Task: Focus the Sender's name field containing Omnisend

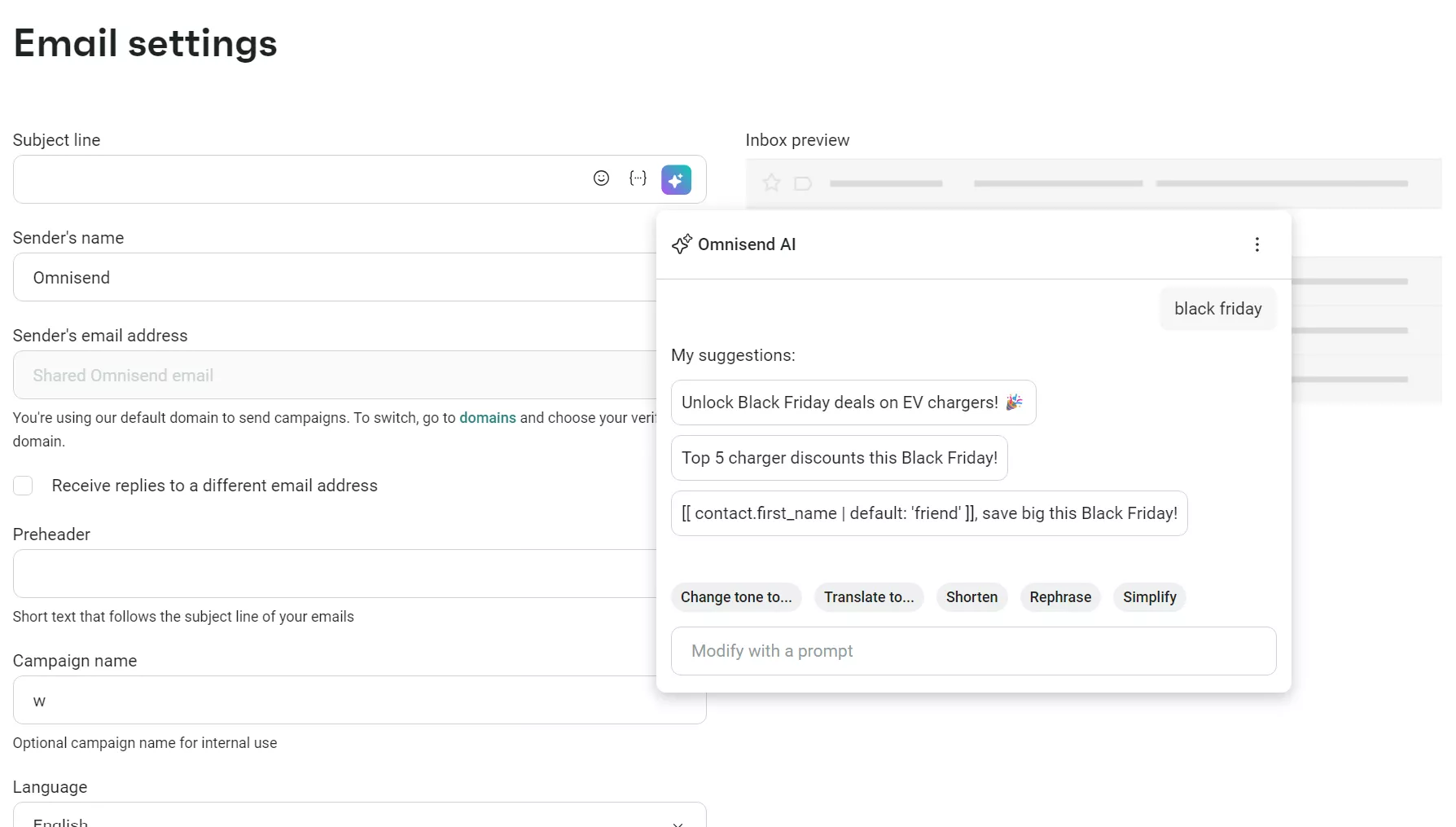Action: pos(335,277)
